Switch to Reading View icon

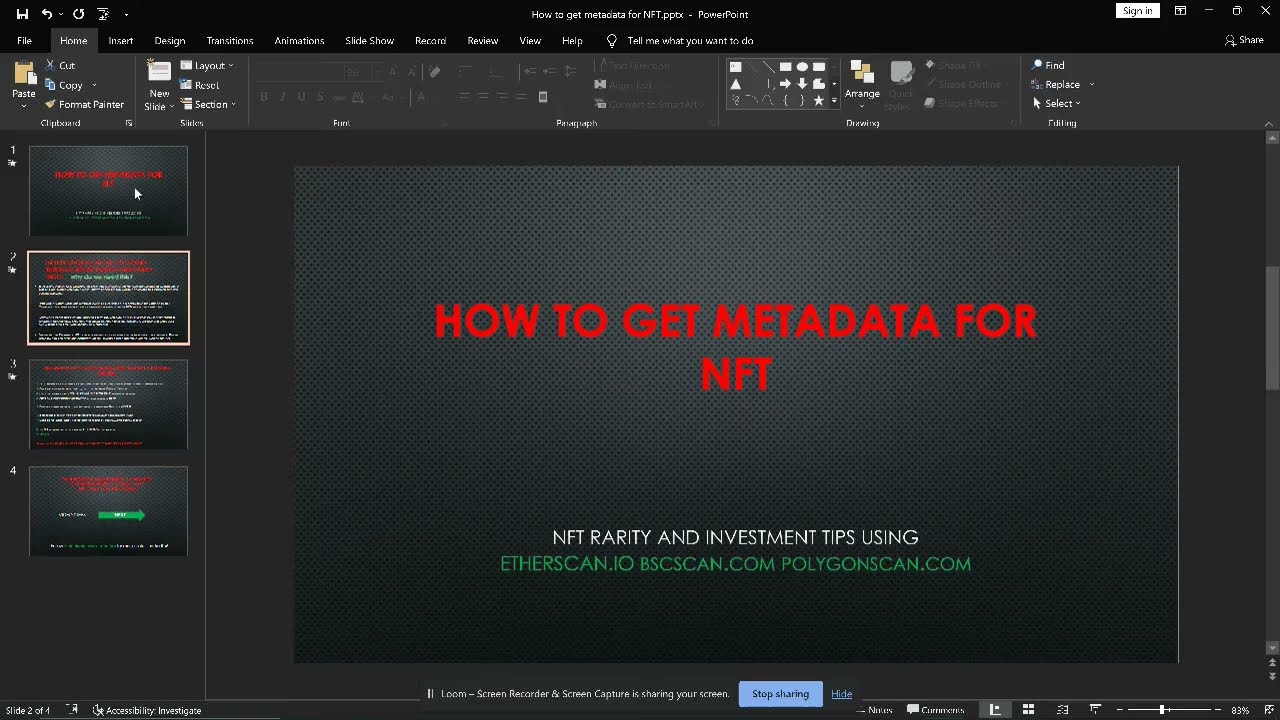tap(1062, 710)
